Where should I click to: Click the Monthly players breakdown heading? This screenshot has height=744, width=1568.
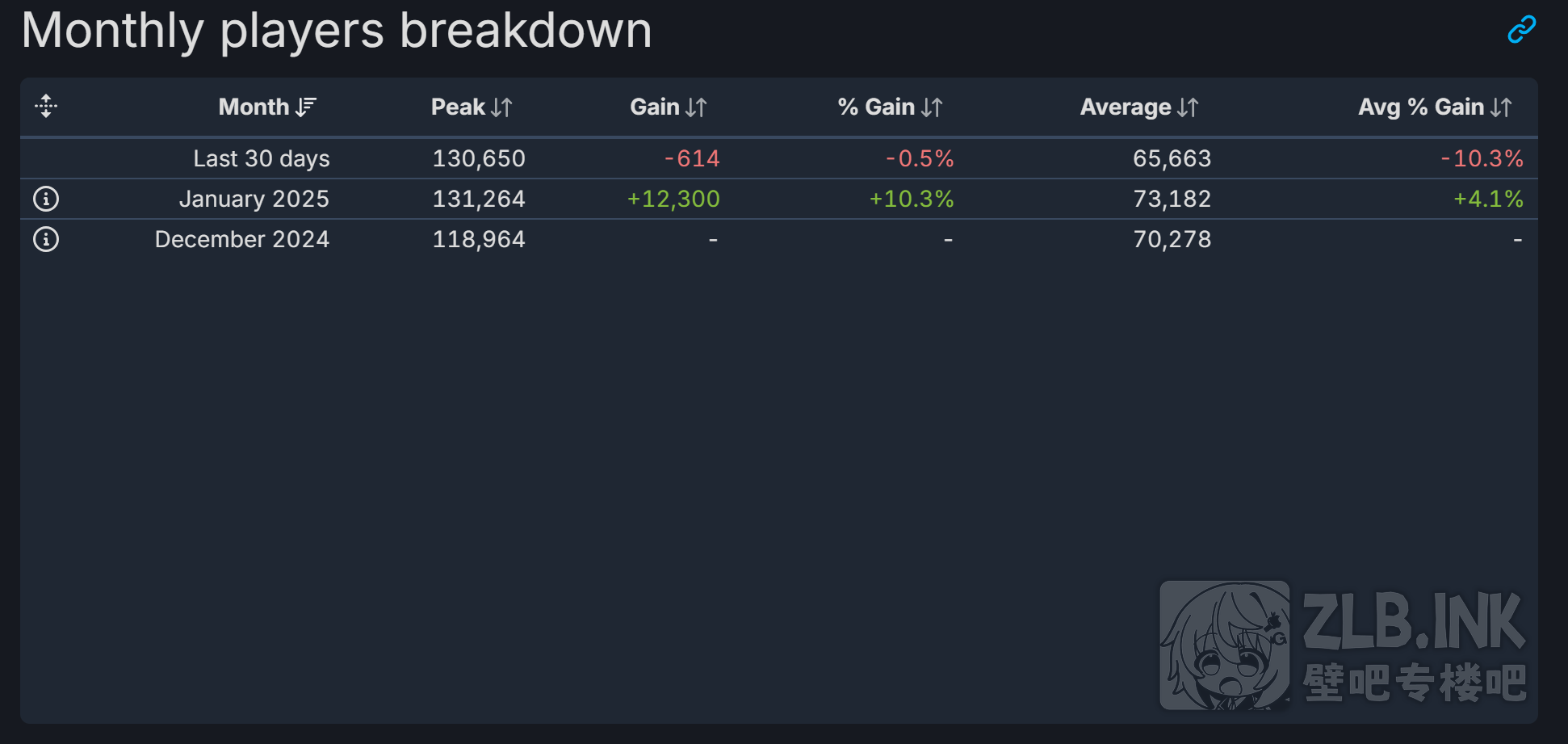point(337,31)
